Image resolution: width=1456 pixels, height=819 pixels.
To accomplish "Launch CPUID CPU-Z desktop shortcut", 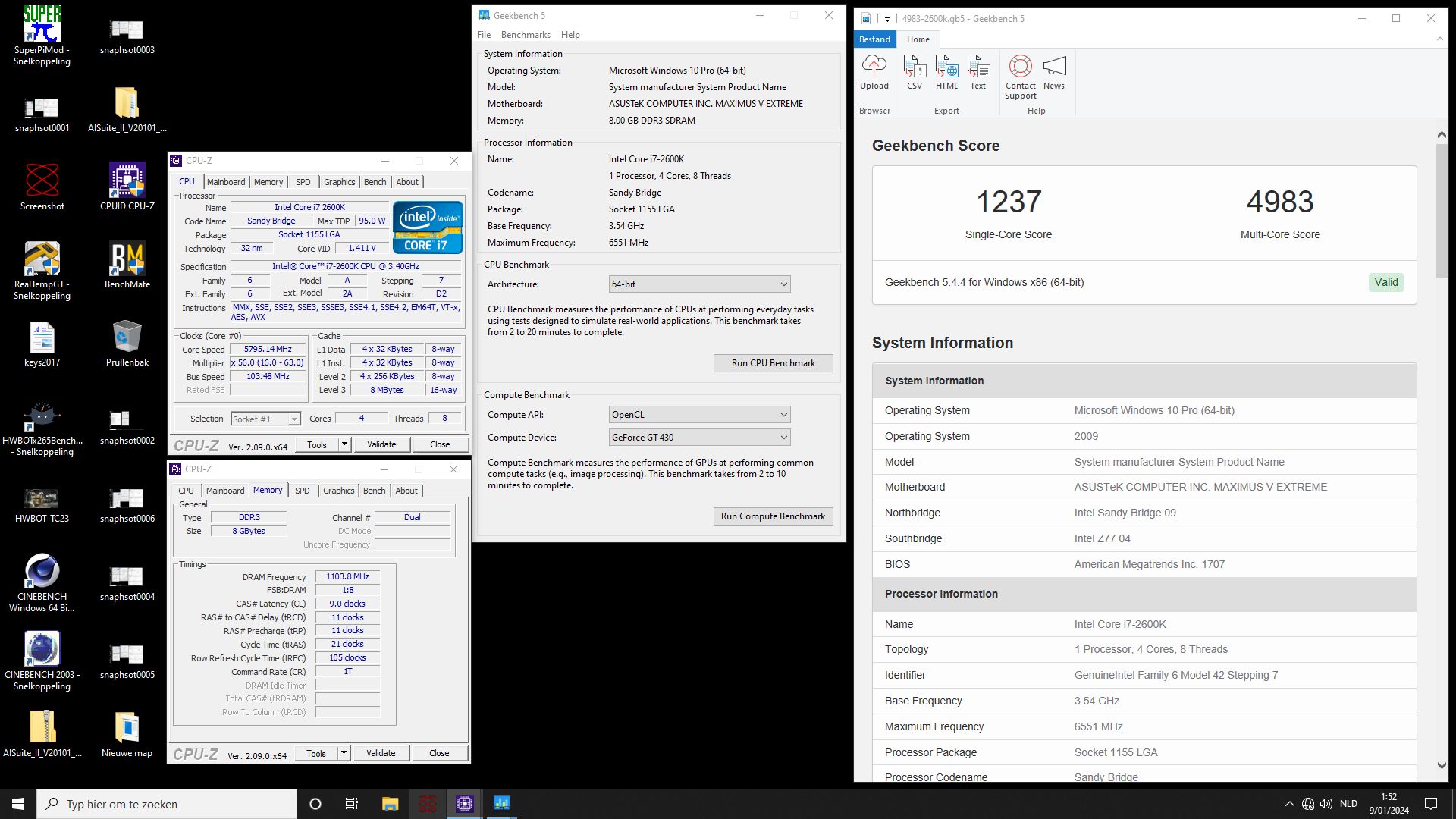I will pos(127,187).
